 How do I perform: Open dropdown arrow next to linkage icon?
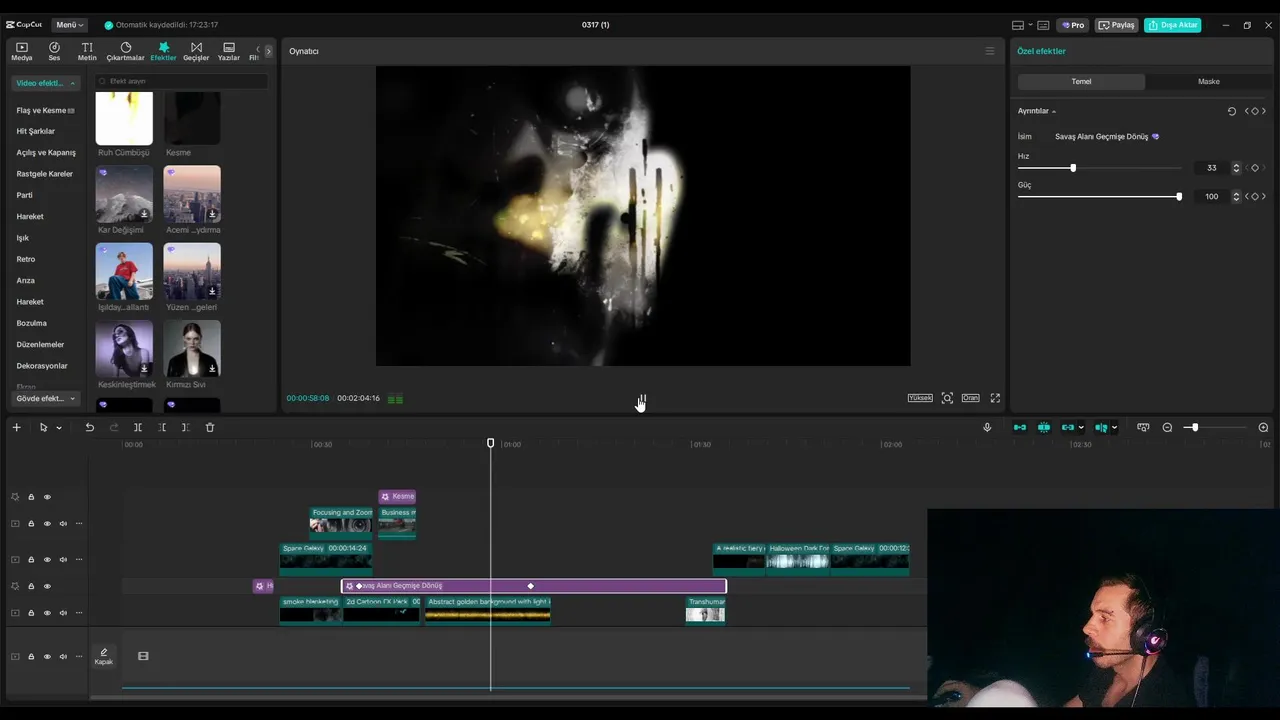click(1081, 428)
